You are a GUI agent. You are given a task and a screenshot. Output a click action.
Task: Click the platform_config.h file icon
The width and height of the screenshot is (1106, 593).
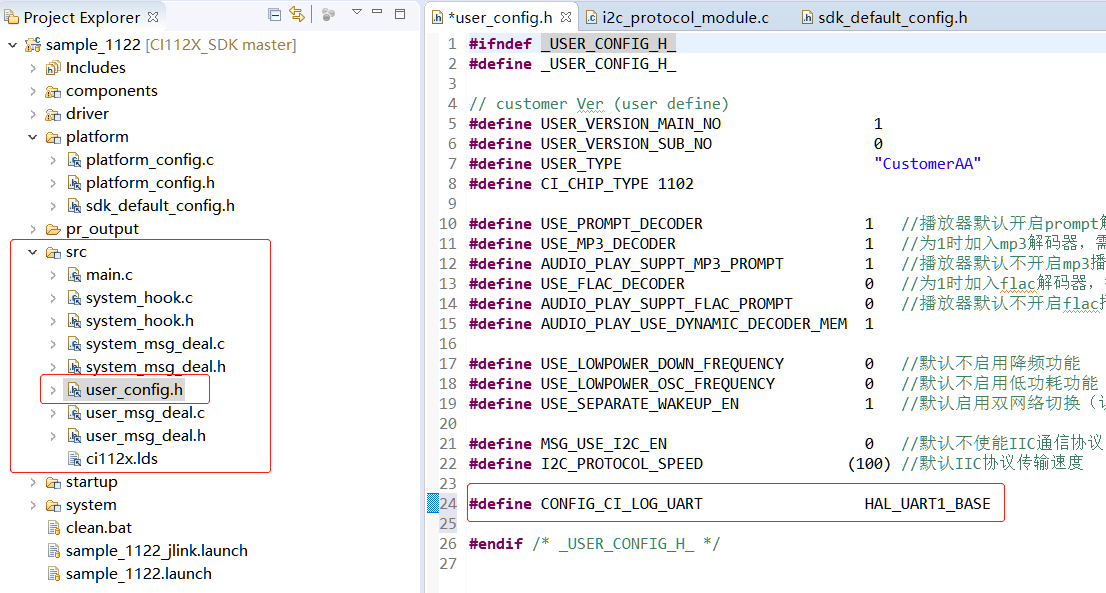click(x=74, y=183)
